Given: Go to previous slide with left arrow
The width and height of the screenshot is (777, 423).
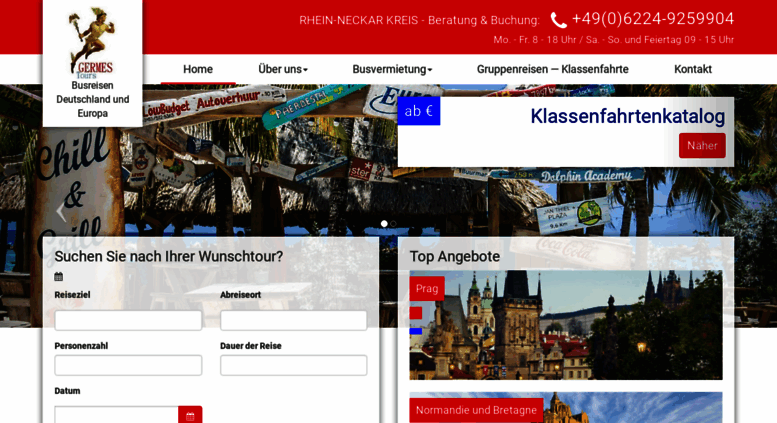Looking at the screenshot, I should tap(61, 212).
